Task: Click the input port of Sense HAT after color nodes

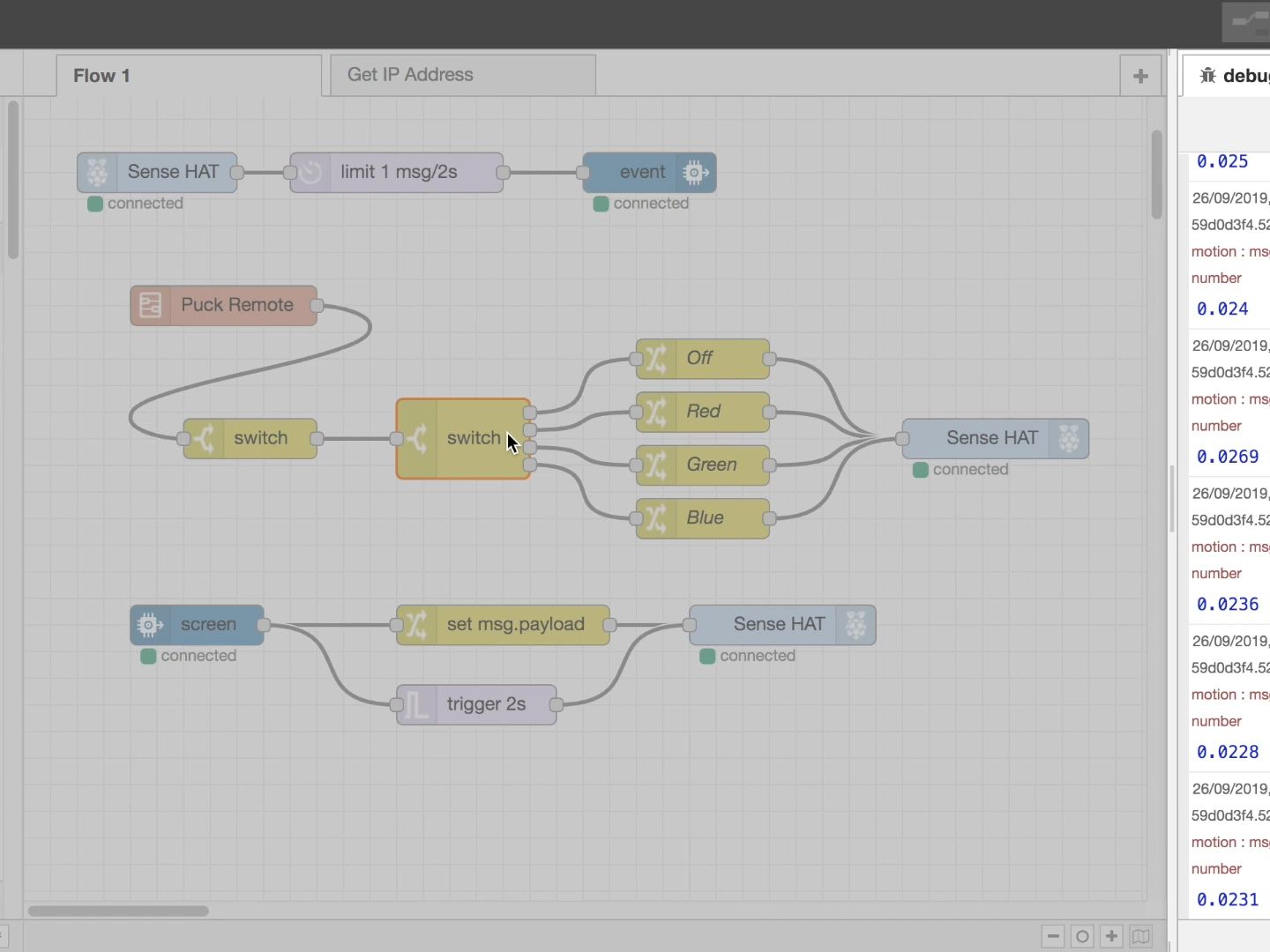Action: click(x=902, y=438)
